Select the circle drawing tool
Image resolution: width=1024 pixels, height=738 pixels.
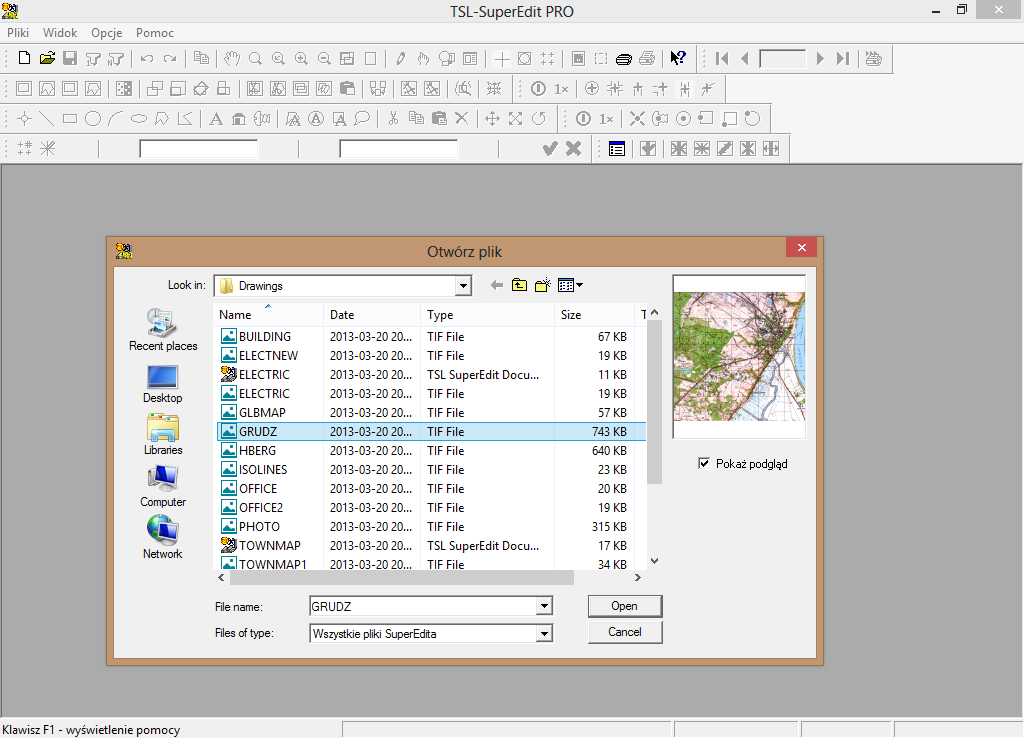pyautogui.click(x=93, y=118)
